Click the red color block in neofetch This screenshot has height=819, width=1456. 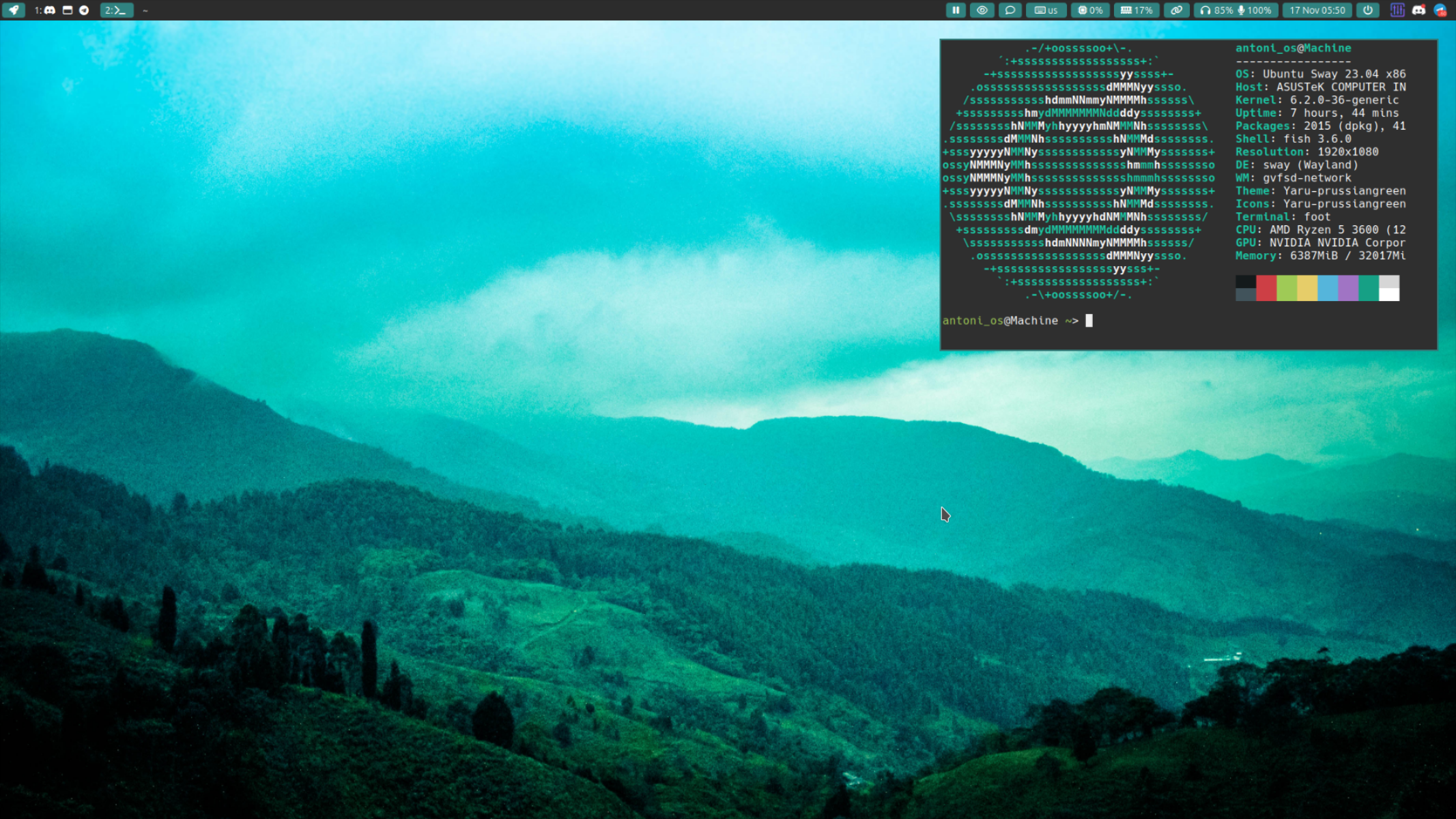point(1266,288)
